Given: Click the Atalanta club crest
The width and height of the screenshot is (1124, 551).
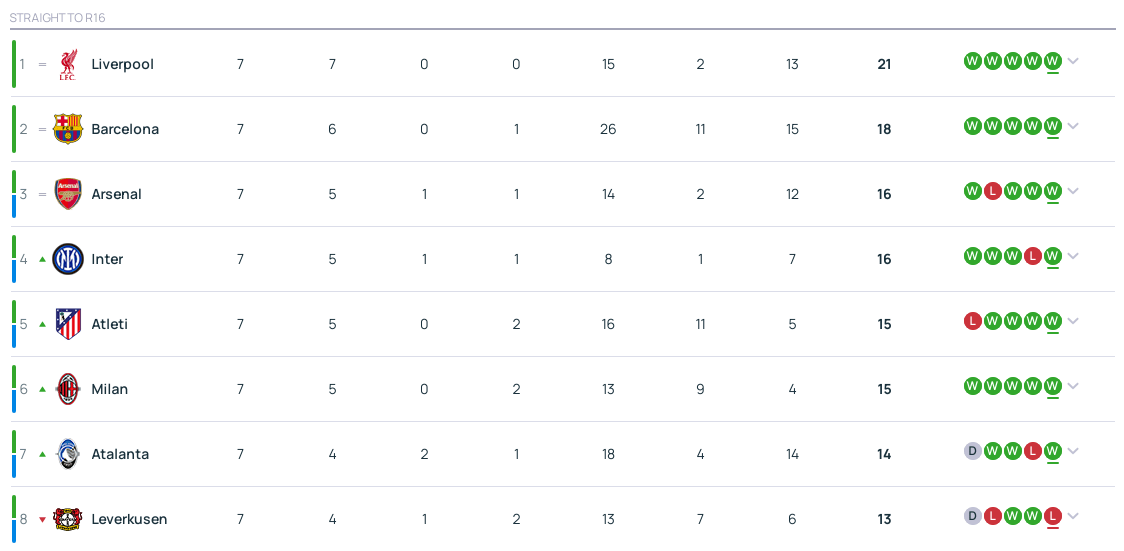Looking at the screenshot, I should pyautogui.click(x=67, y=454).
